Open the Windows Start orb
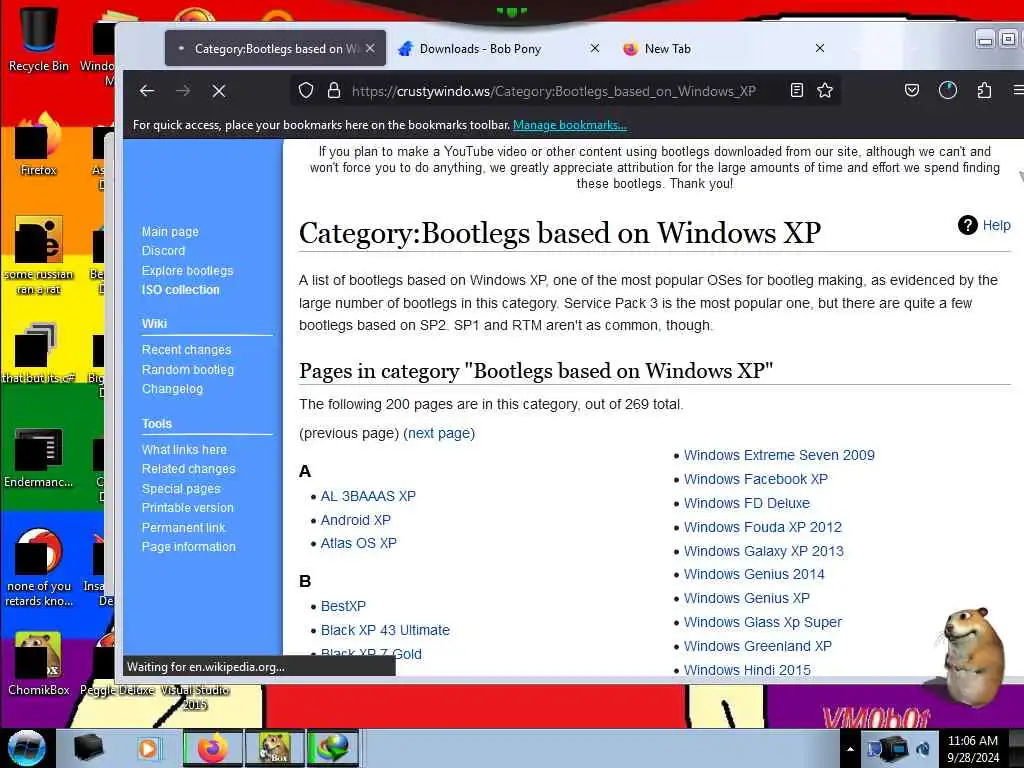Screen dimensions: 1024x768 (x=27, y=748)
